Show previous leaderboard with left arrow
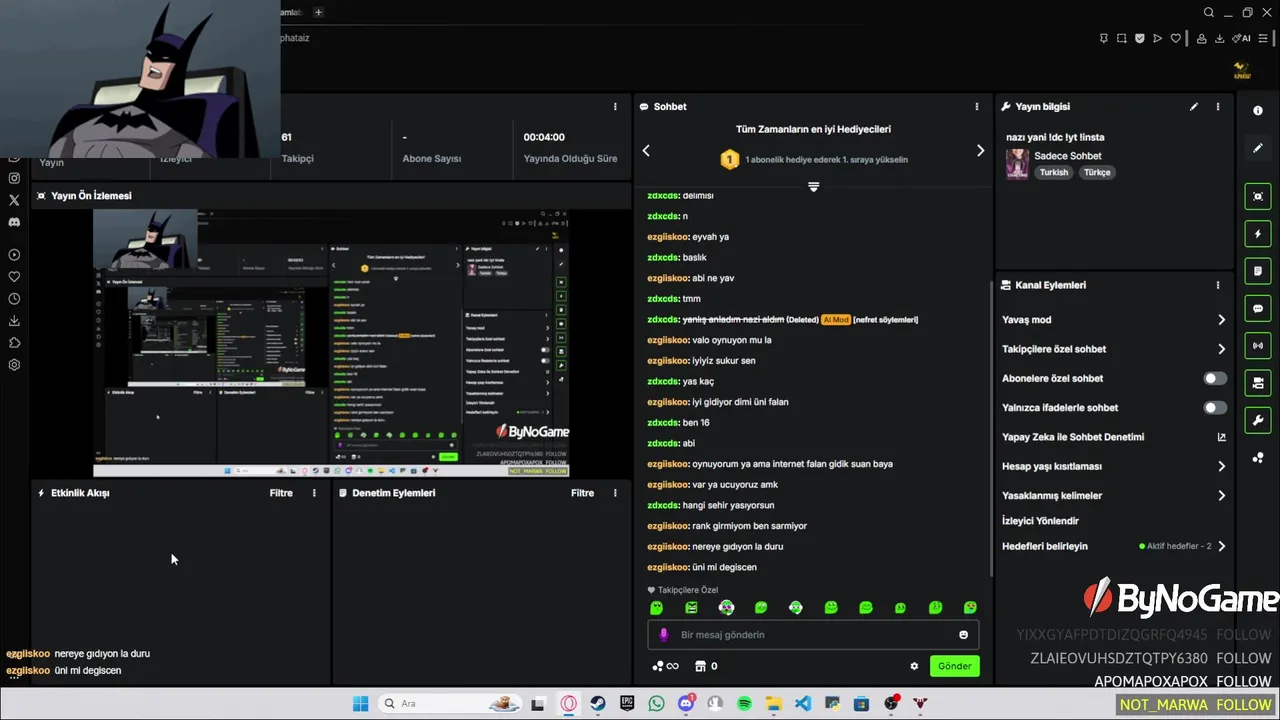Screen dimensions: 1280x720 pos(646,151)
